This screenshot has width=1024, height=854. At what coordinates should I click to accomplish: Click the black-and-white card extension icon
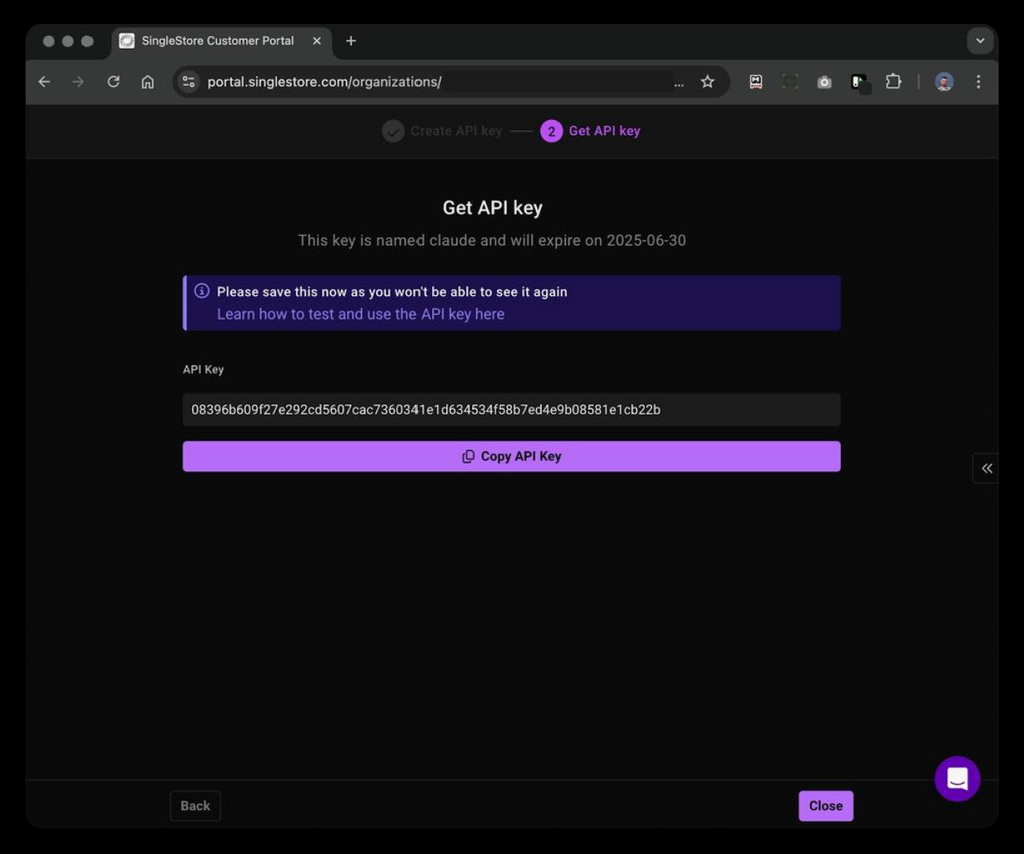(859, 82)
